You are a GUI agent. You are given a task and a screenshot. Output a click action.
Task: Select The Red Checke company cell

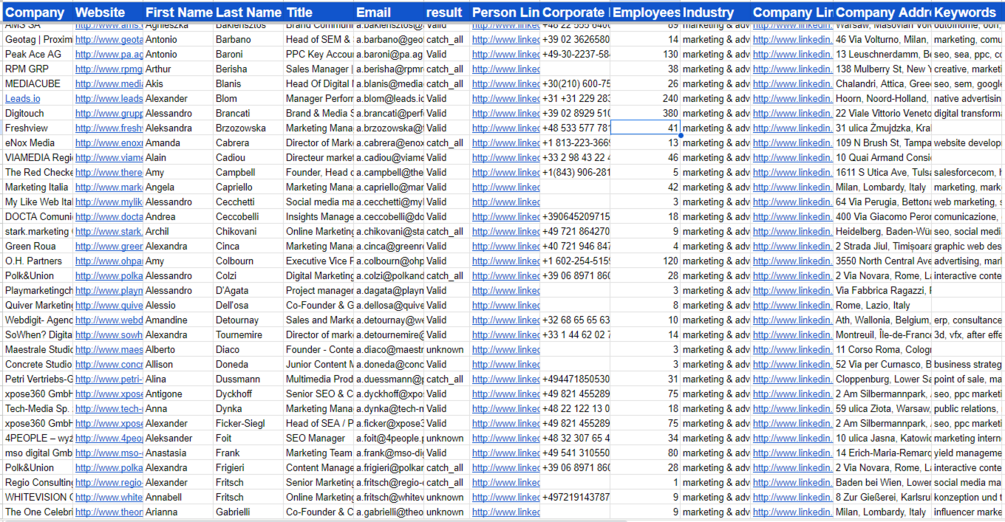[37, 172]
